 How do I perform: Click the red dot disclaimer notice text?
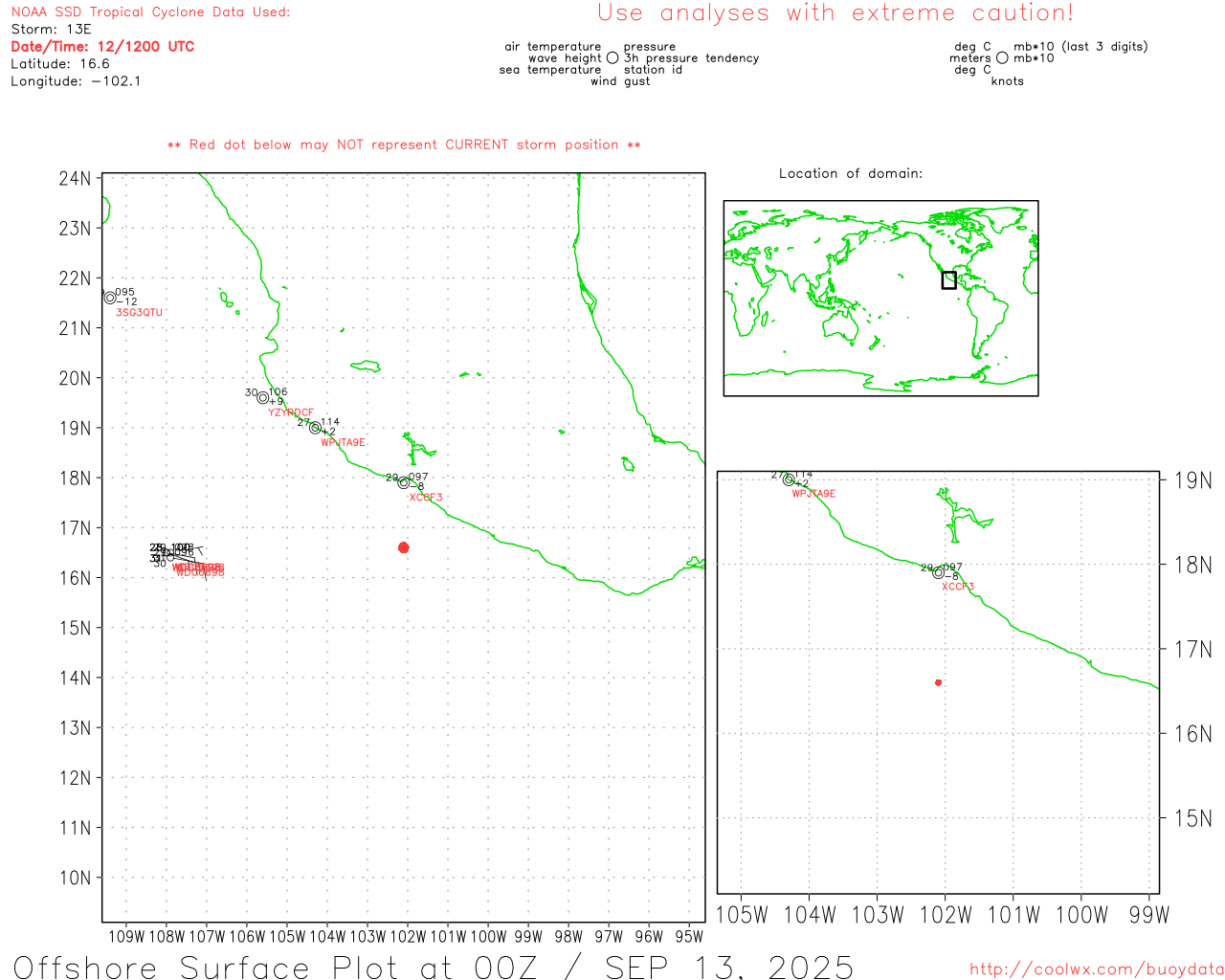pos(404,145)
